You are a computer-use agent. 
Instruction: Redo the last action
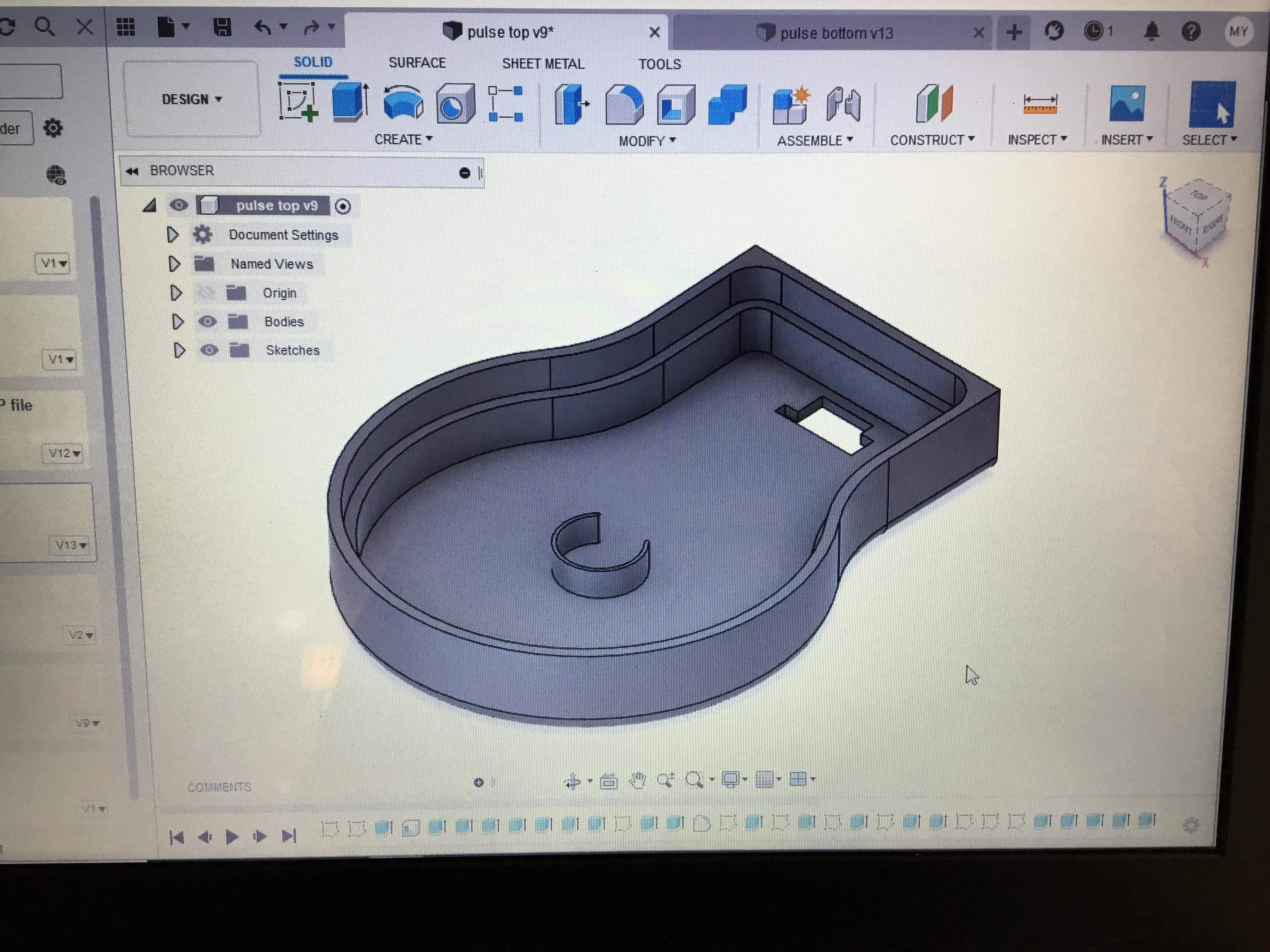(x=312, y=27)
